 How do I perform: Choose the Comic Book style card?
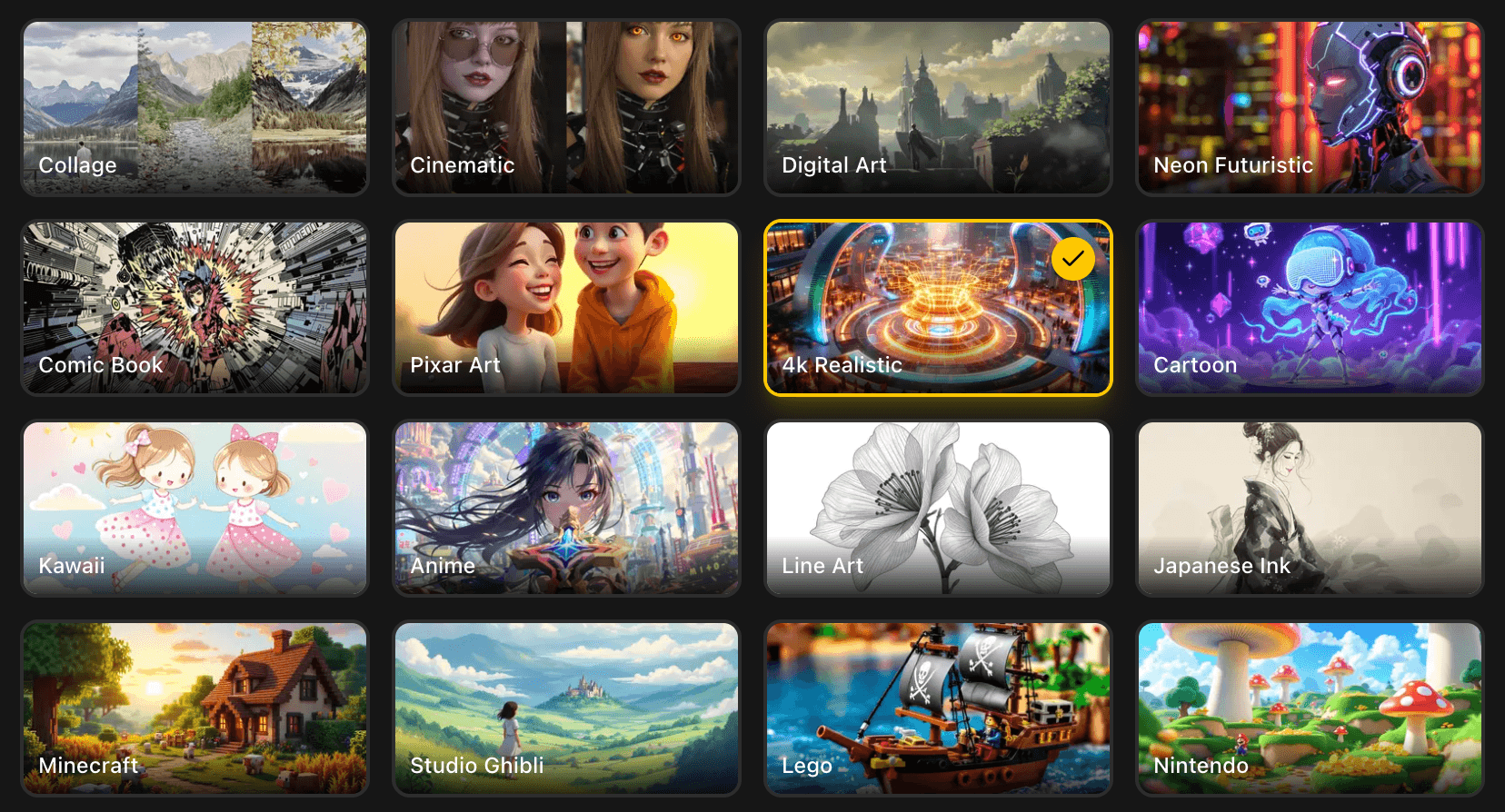(194, 308)
